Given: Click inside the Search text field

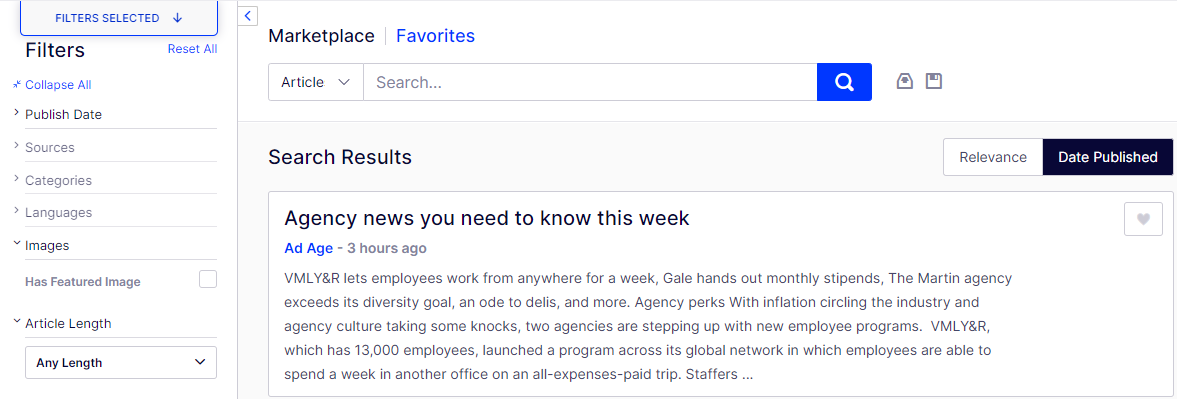Looking at the screenshot, I should [x=590, y=82].
